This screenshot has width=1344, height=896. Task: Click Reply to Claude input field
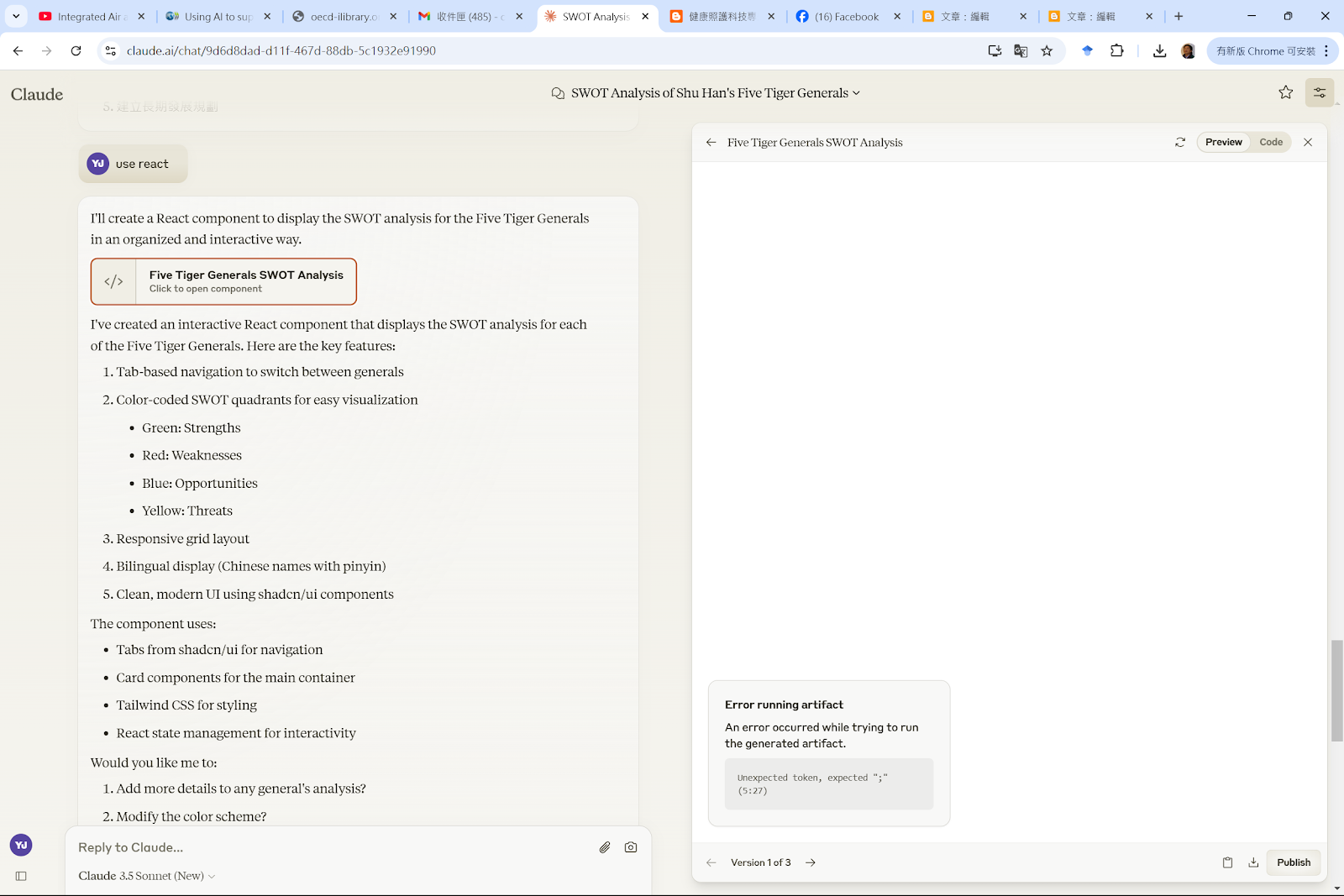(x=332, y=847)
